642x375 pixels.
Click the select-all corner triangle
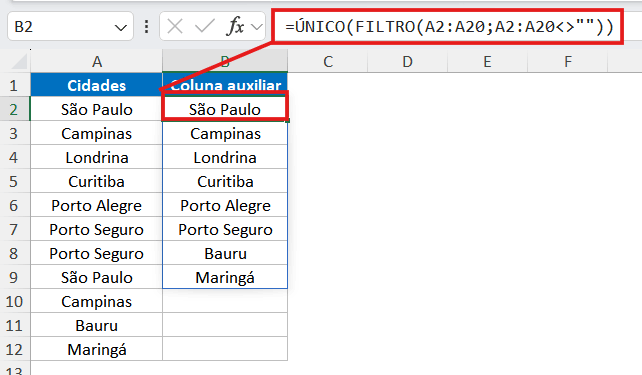19,62
